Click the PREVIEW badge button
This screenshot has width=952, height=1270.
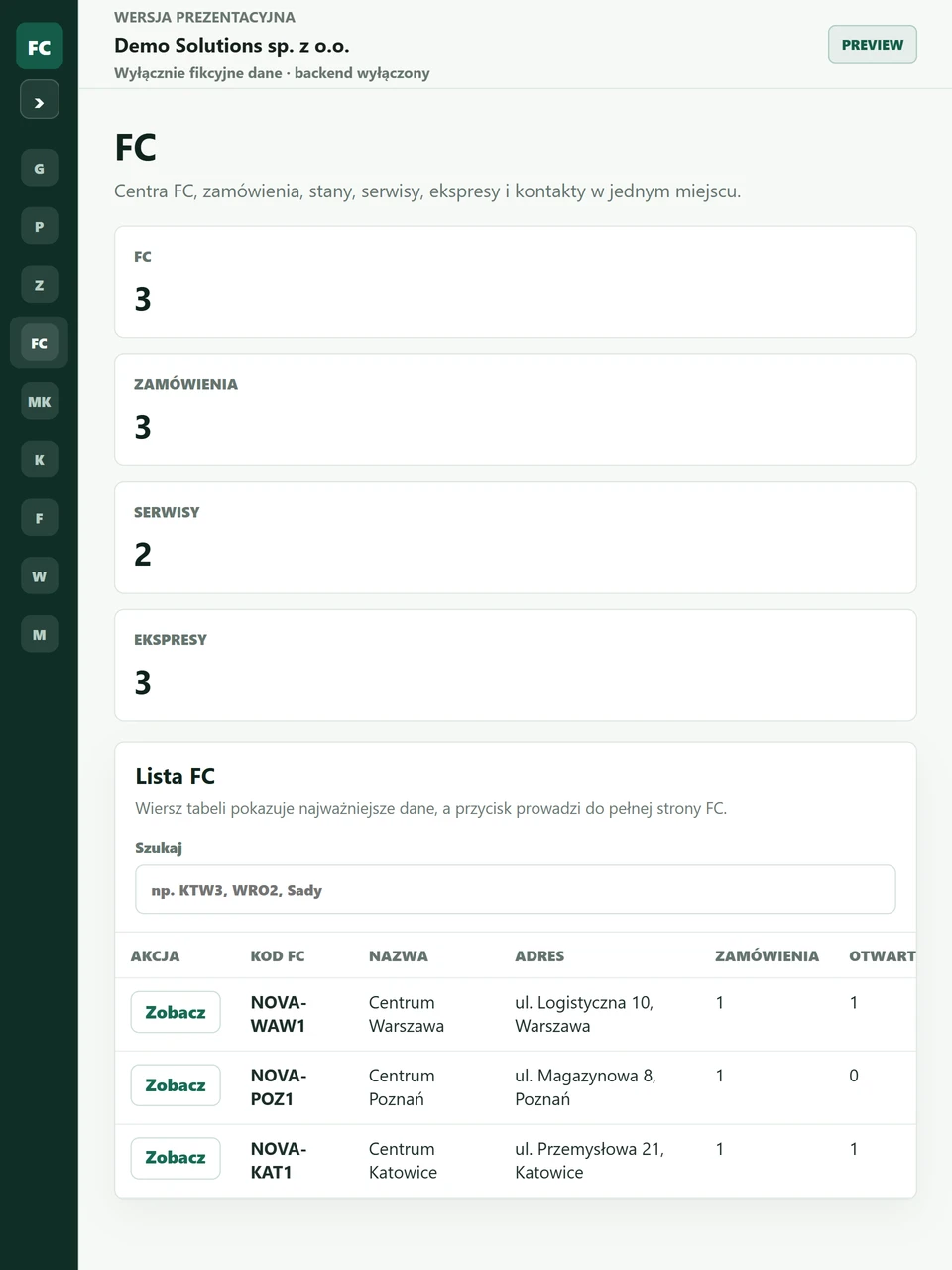pos(873,45)
